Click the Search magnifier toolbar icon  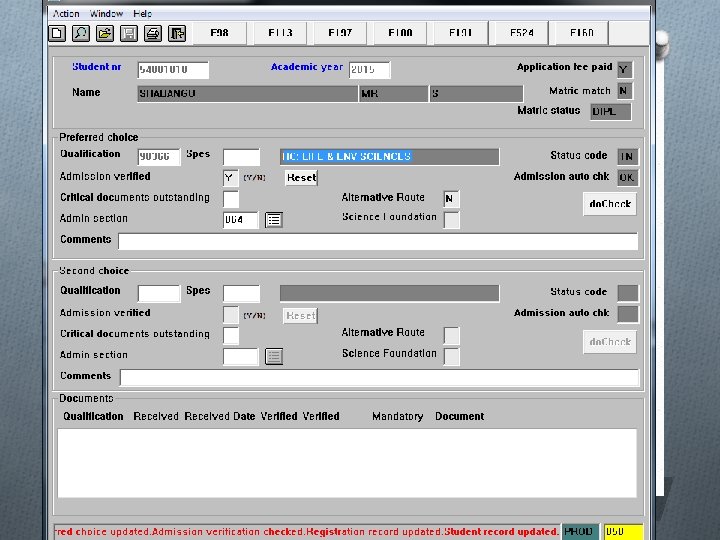click(x=81, y=34)
